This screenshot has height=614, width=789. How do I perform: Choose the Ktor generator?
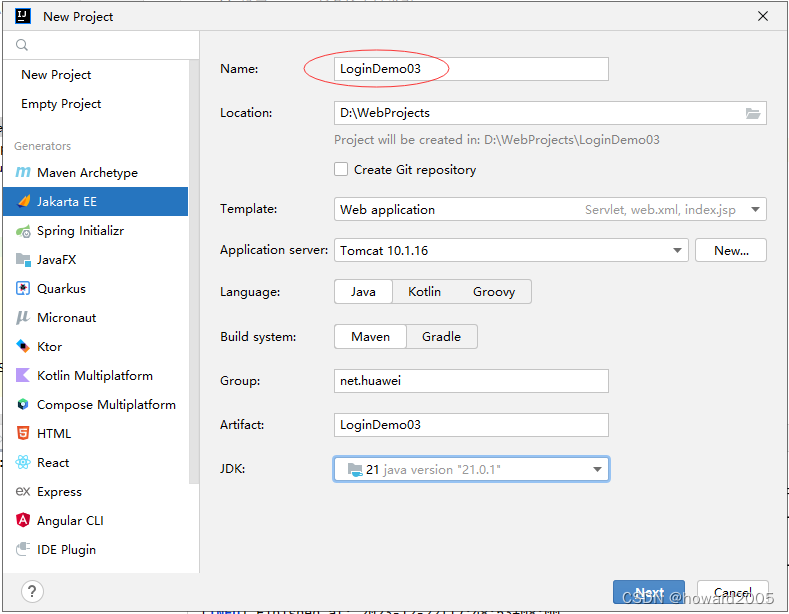(96, 347)
